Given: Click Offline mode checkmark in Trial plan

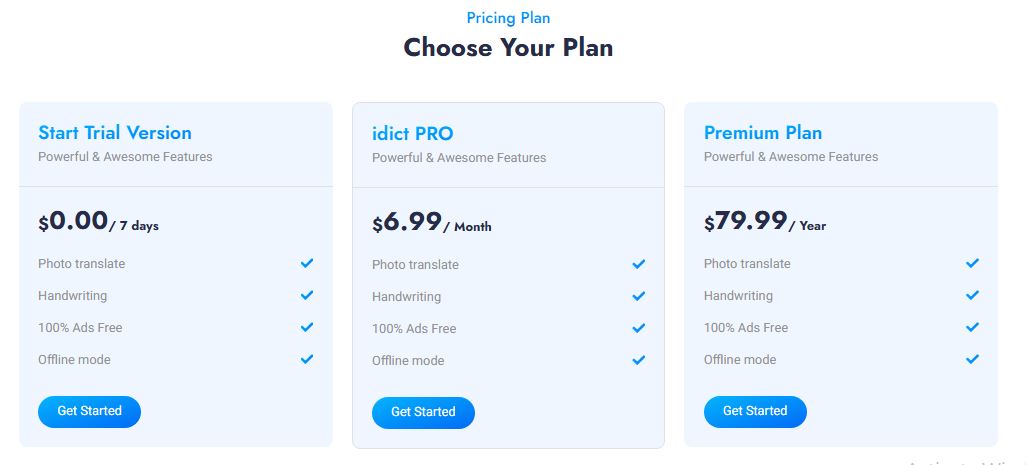Looking at the screenshot, I should tap(307, 359).
